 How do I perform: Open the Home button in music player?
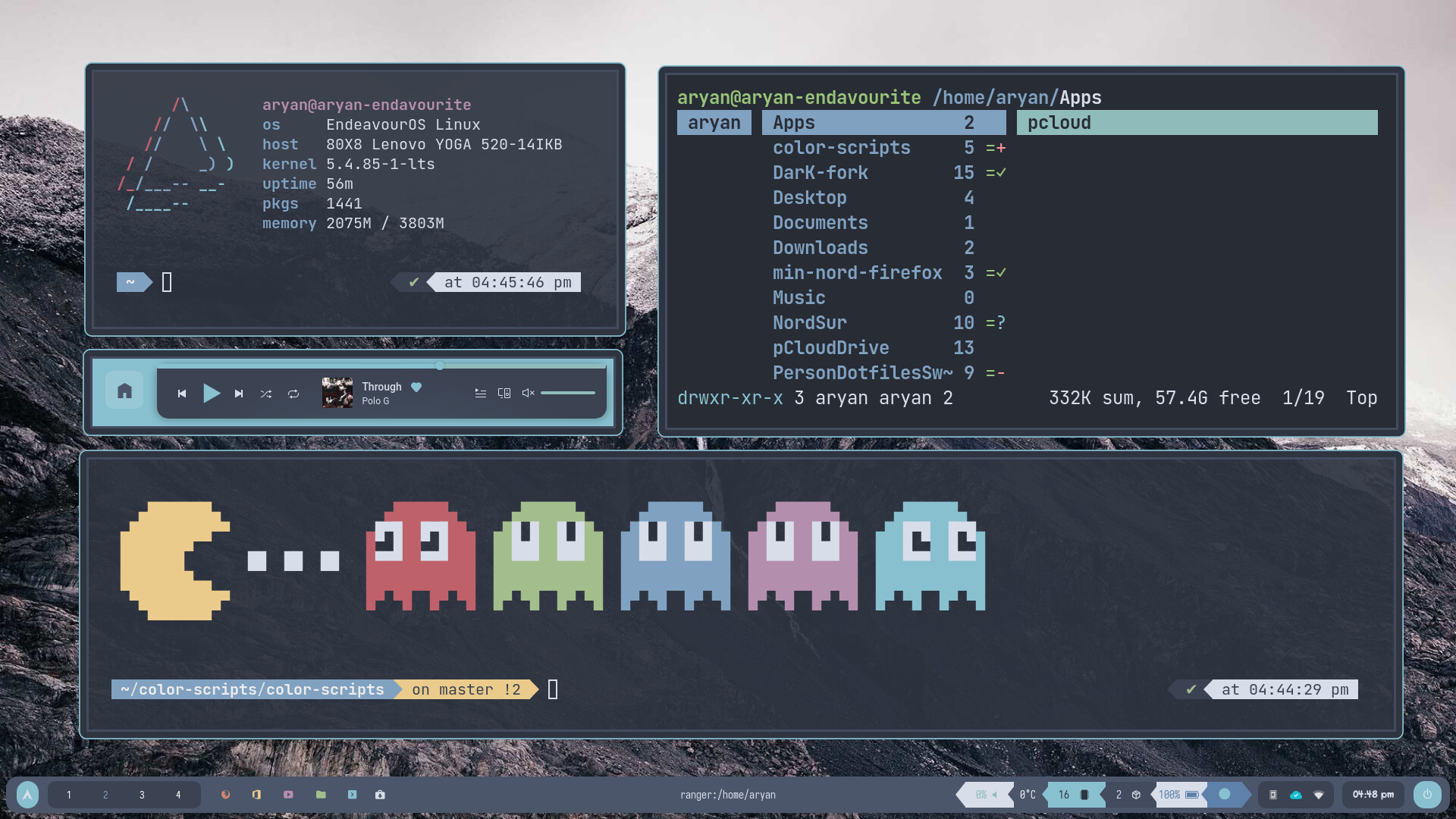coord(124,391)
